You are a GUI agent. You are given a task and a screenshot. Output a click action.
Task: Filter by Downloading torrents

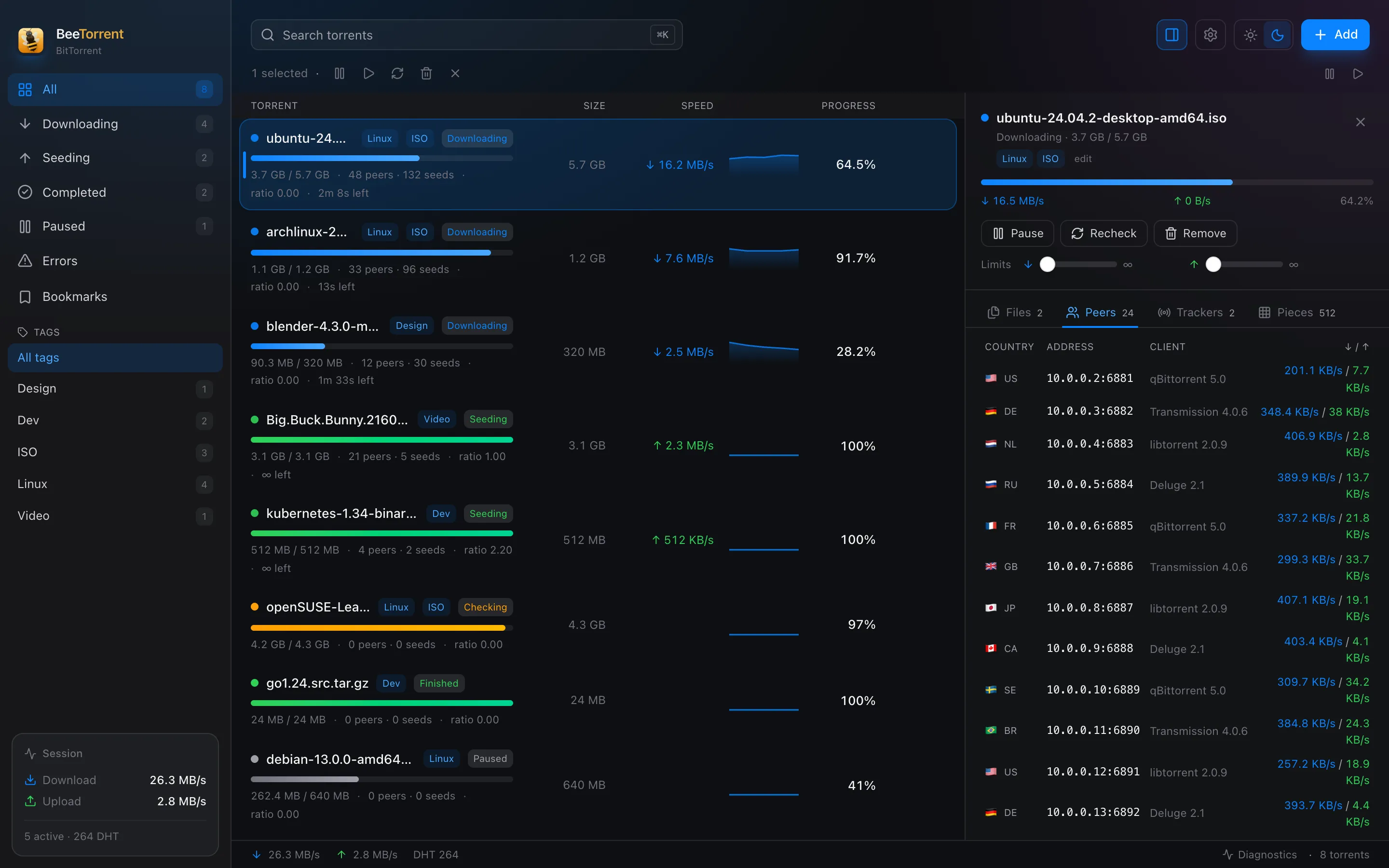[115, 124]
